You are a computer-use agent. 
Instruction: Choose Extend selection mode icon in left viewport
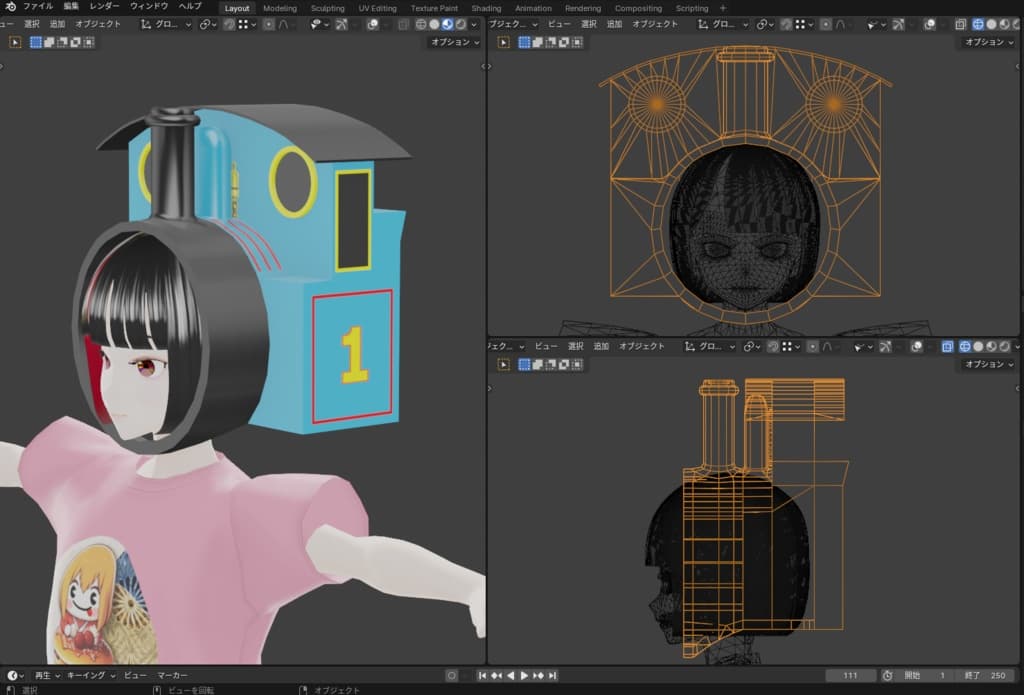[49, 42]
